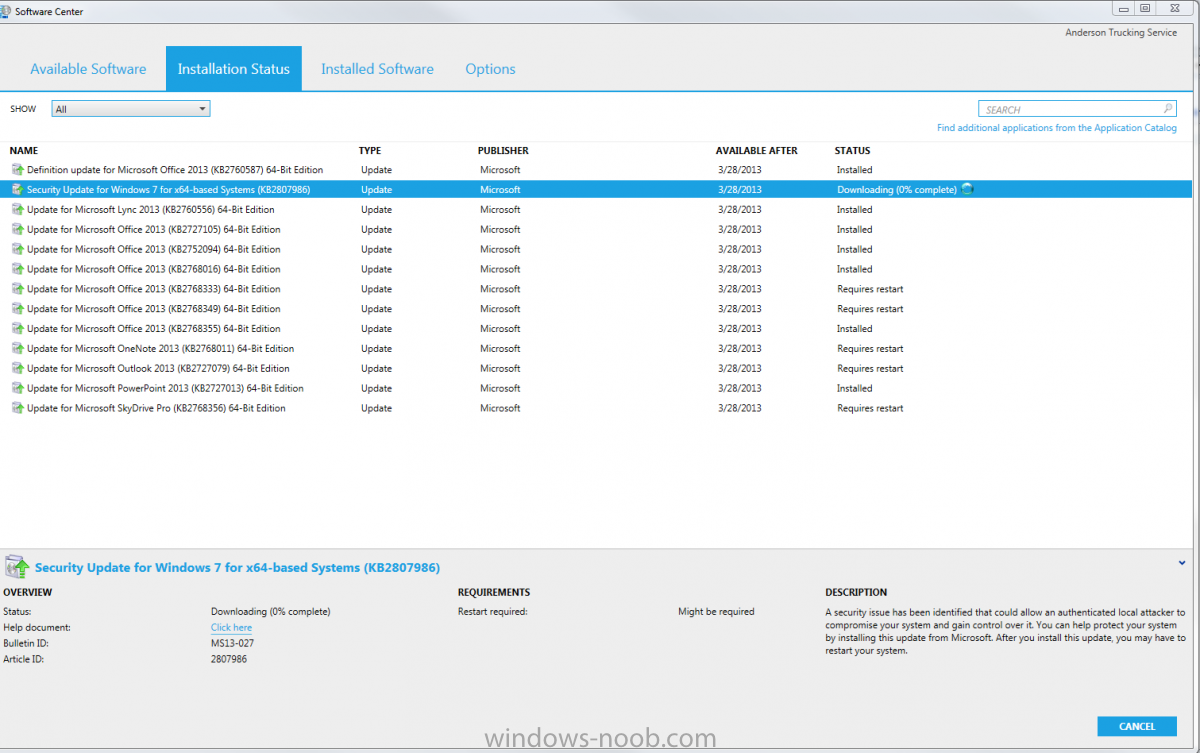Click Article ID value 2807986
This screenshot has height=753, width=1200.
[229, 660]
